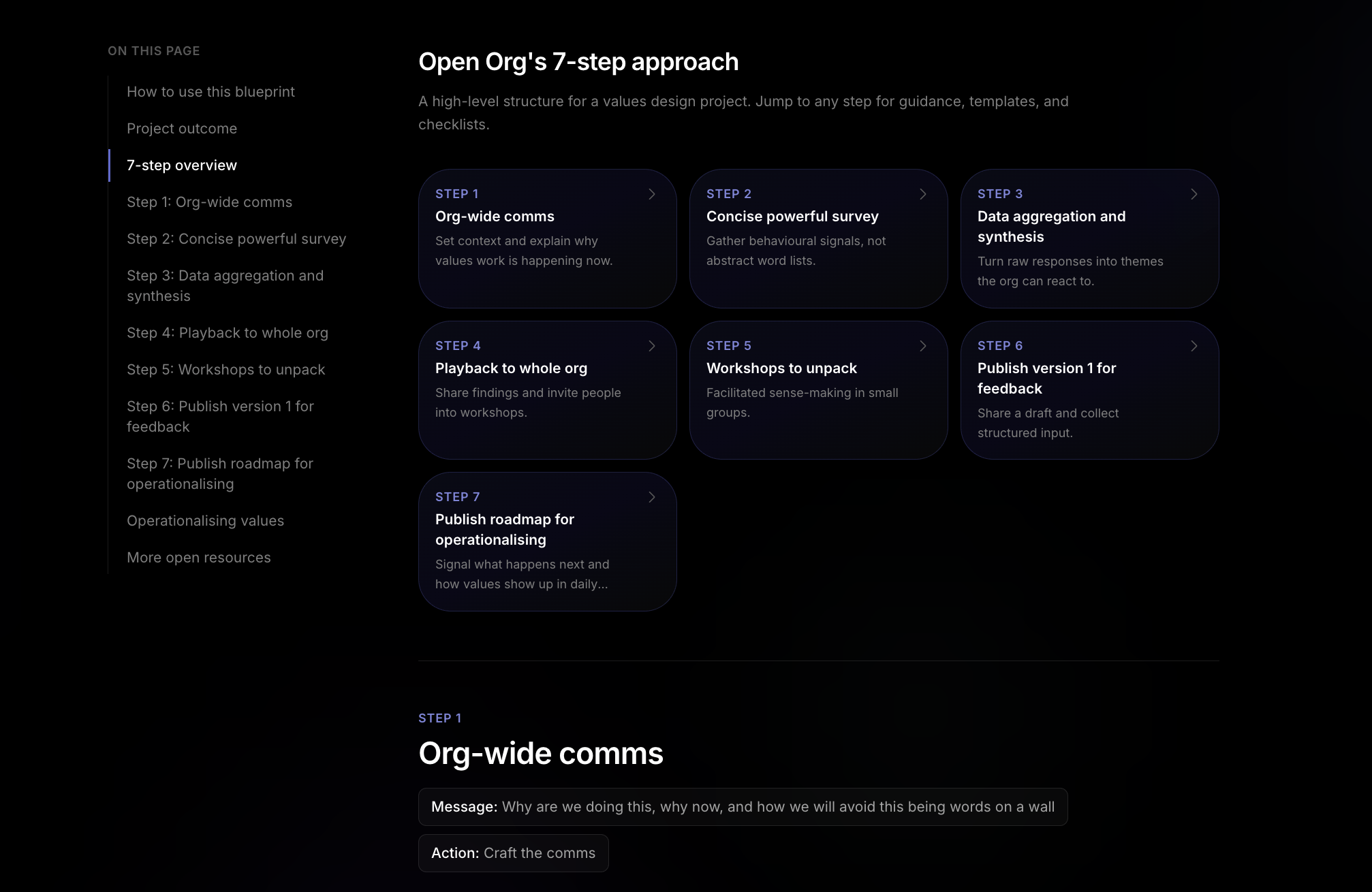The width and height of the screenshot is (1372, 892).
Task: Select Project outcome in sidebar navigation
Action: coord(182,129)
